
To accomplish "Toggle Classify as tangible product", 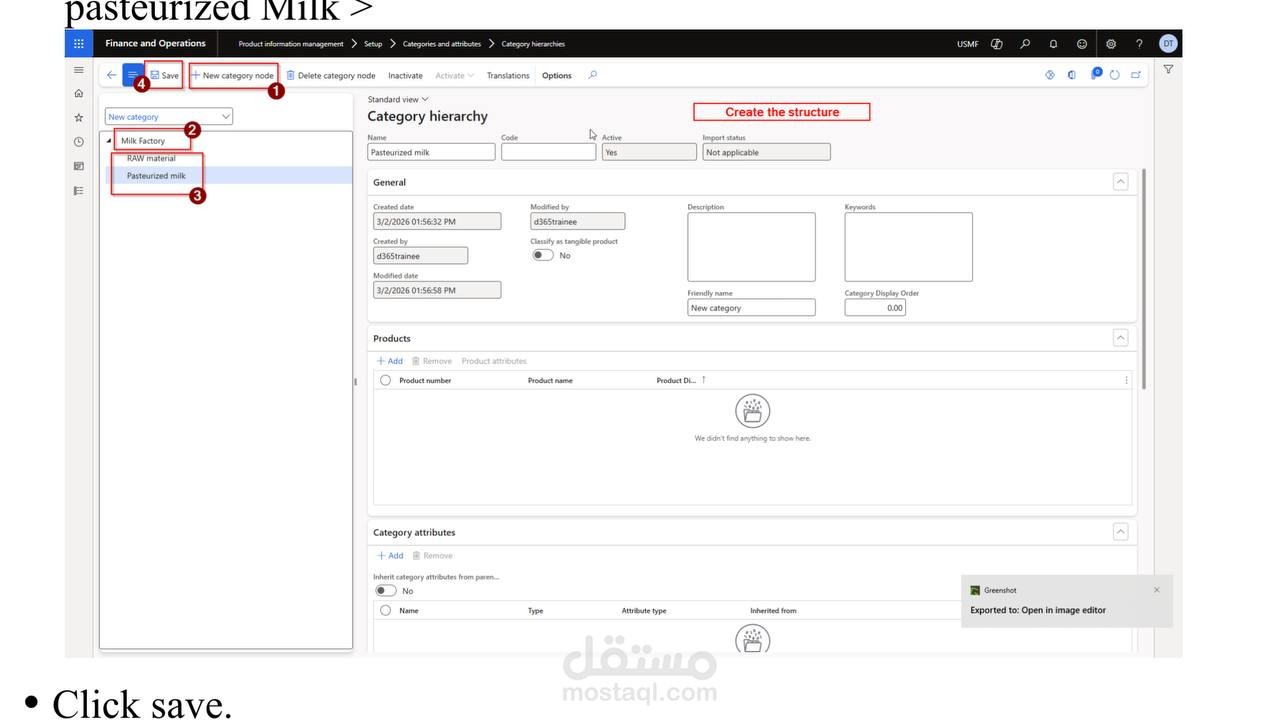I will pyautogui.click(x=543, y=255).
